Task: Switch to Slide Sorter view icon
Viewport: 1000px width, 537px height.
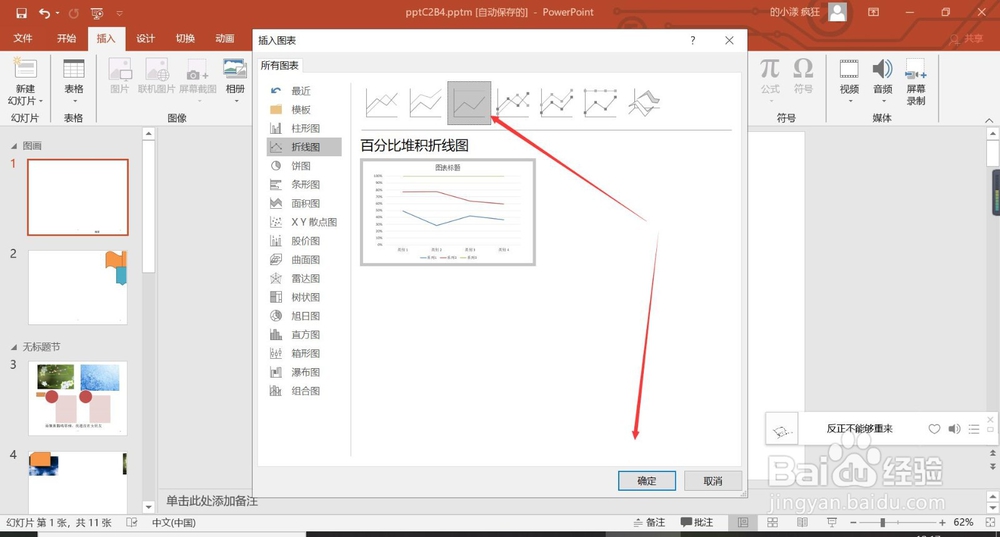Action: (x=772, y=522)
